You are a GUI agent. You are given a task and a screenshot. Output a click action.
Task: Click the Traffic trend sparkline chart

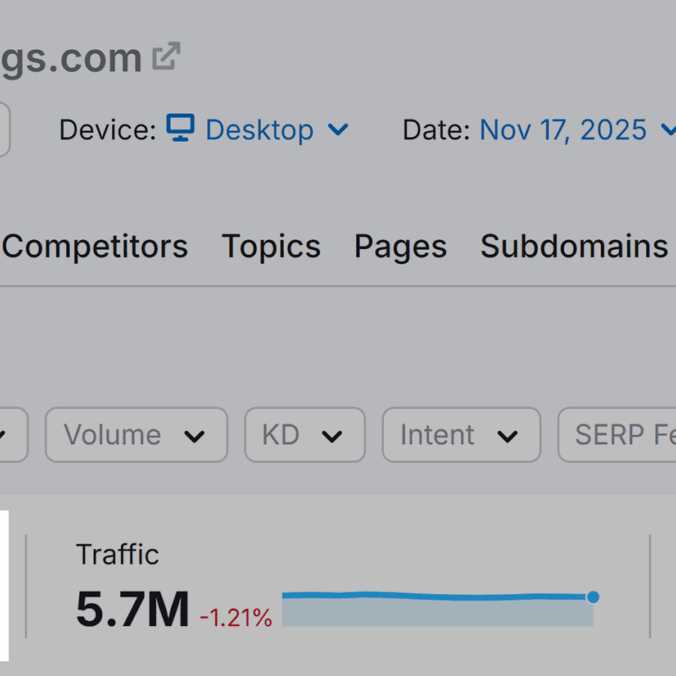pyautogui.click(x=437, y=609)
